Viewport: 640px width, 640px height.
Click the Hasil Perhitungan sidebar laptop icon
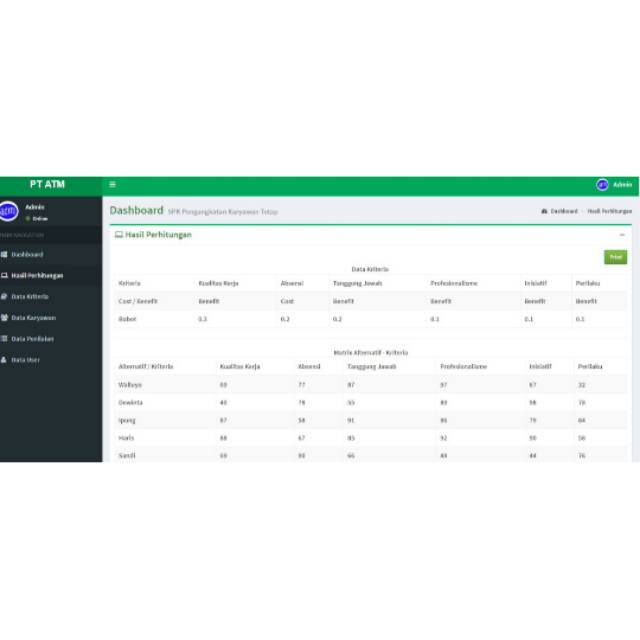[4, 276]
